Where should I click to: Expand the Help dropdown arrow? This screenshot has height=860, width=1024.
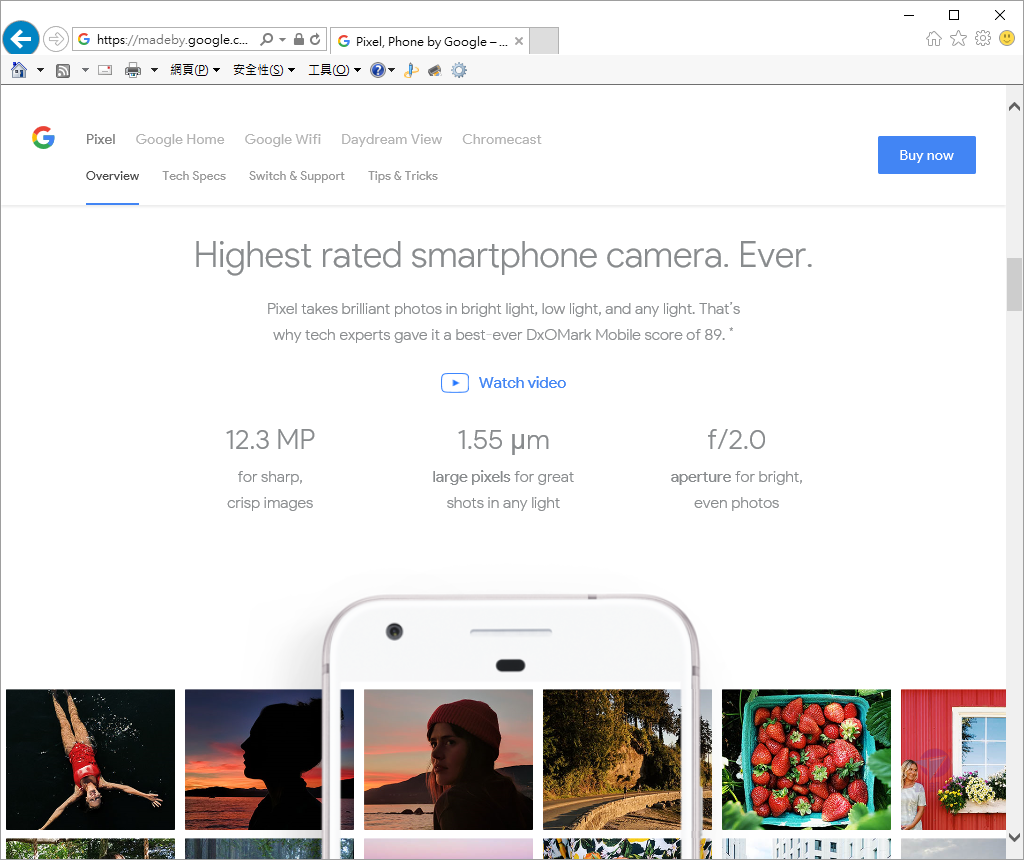pyautogui.click(x=391, y=70)
